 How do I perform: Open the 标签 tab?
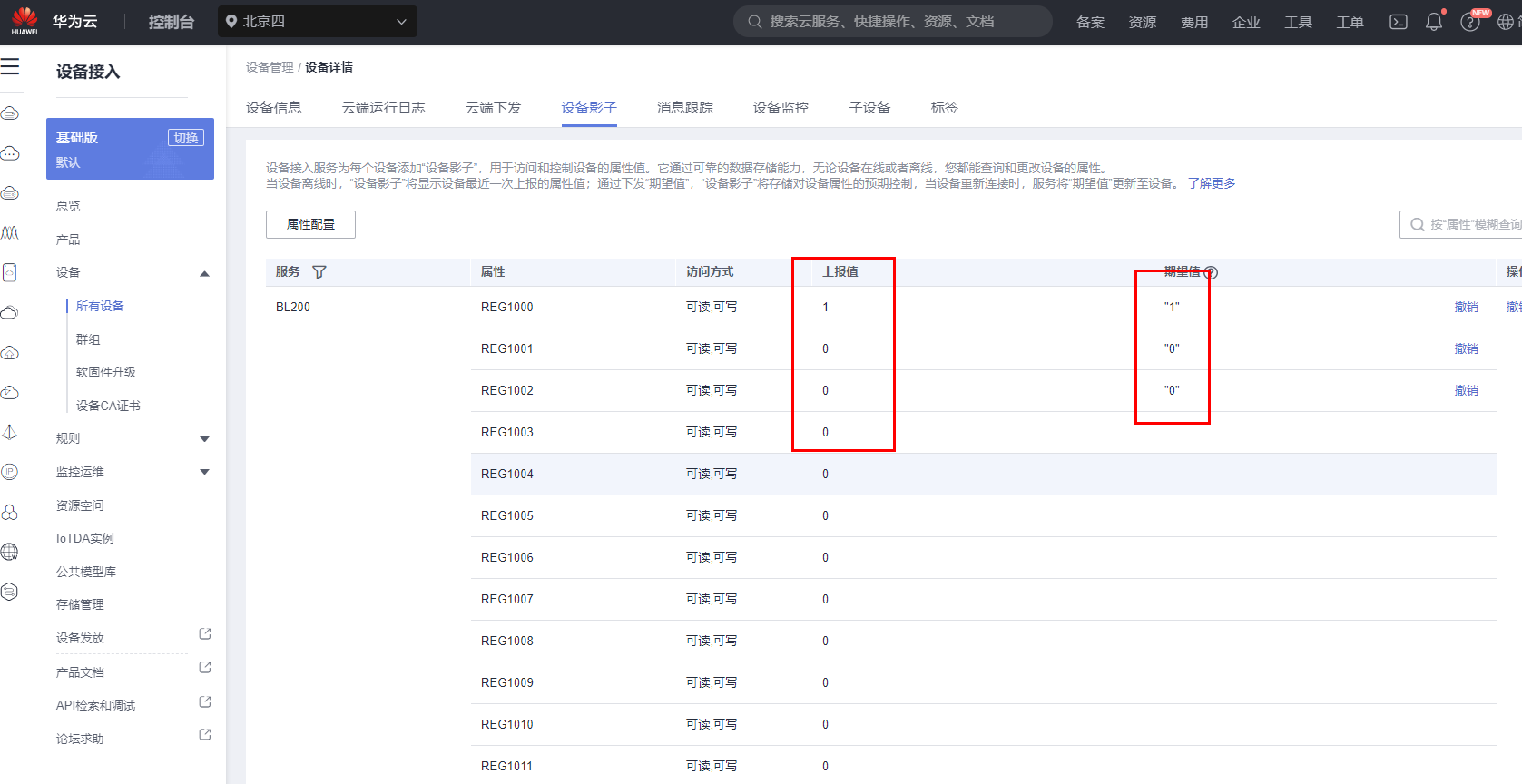pos(944,108)
